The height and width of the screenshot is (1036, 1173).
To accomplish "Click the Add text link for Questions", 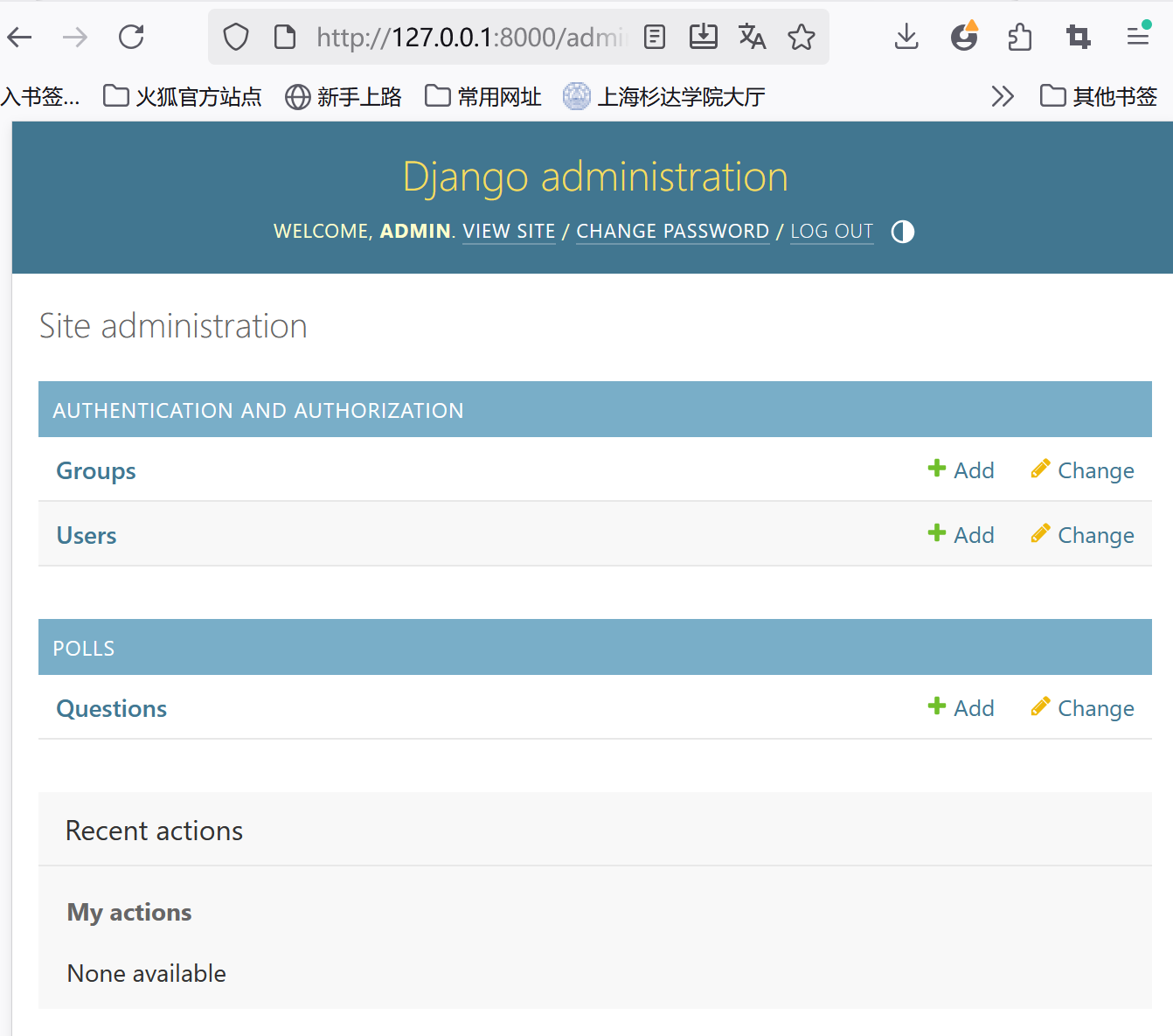I will pyautogui.click(x=974, y=708).
